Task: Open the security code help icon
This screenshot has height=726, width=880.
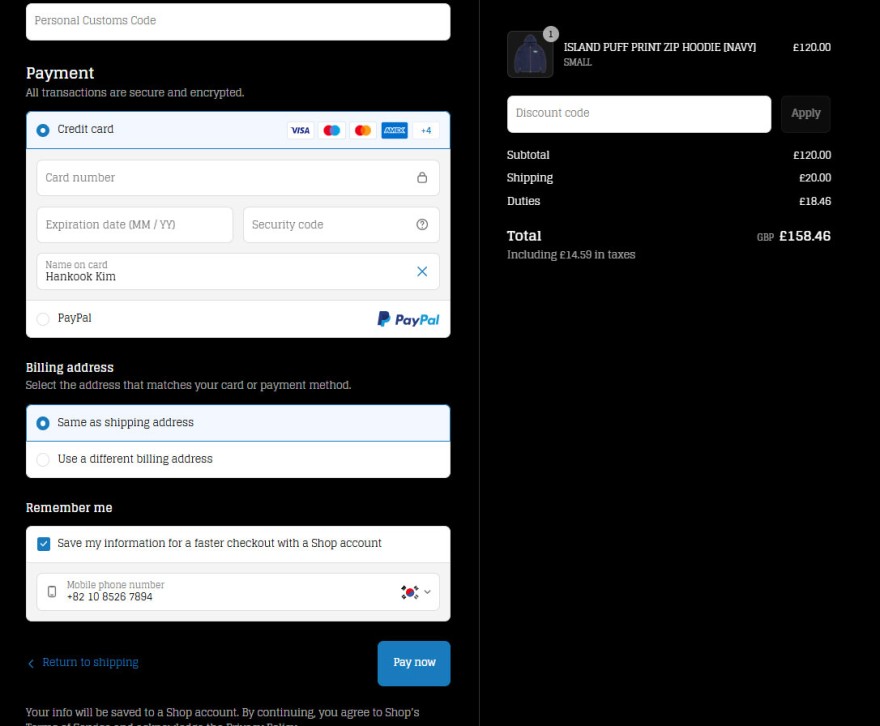Action: coord(422,224)
